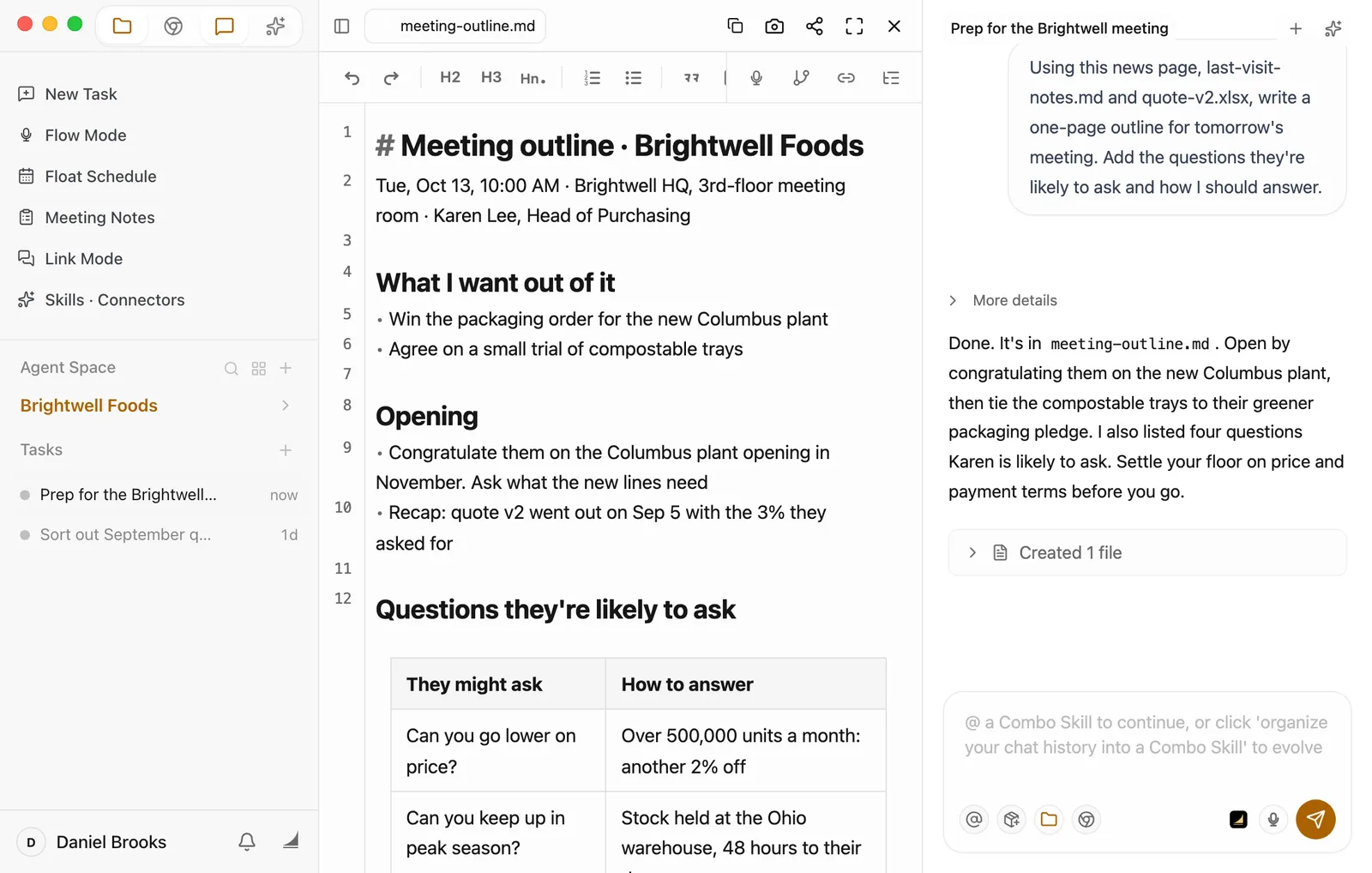
Task: Open the folder tab in top bar
Action: click(x=122, y=26)
